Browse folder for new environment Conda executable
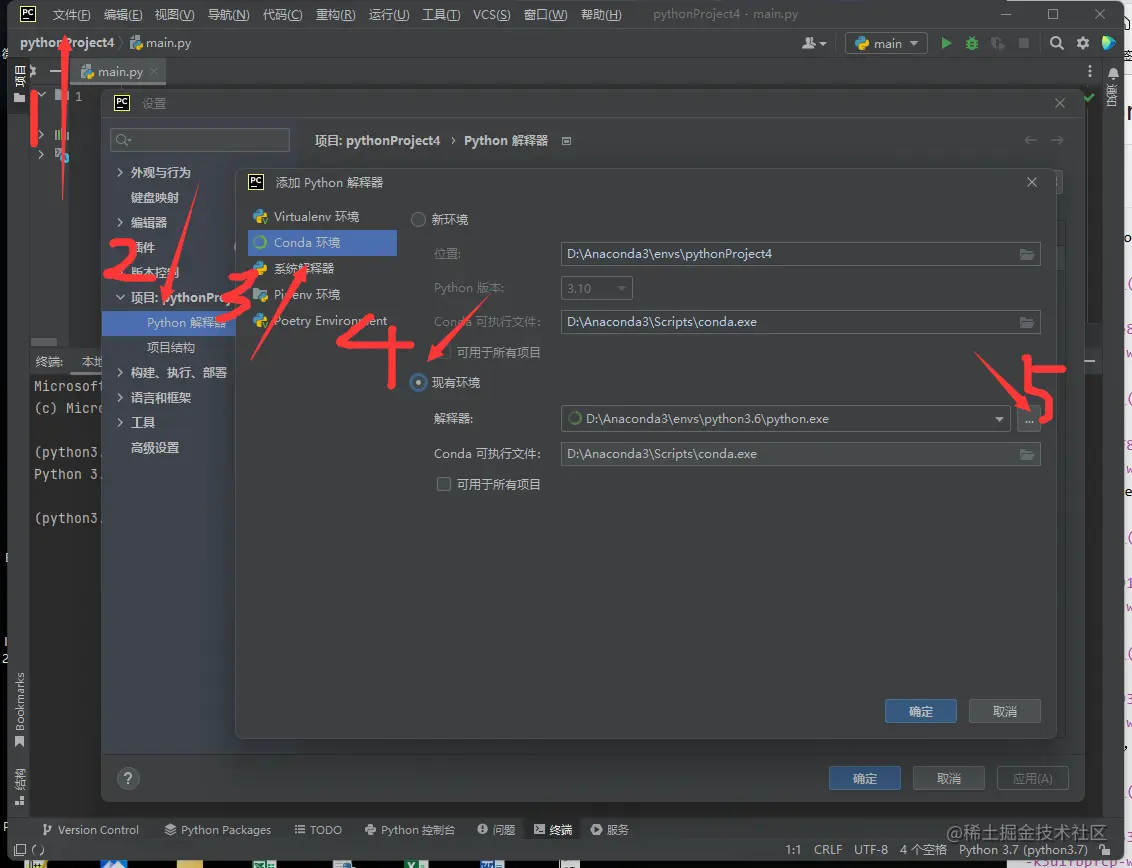The height and width of the screenshot is (868, 1132). coord(1027,322)
